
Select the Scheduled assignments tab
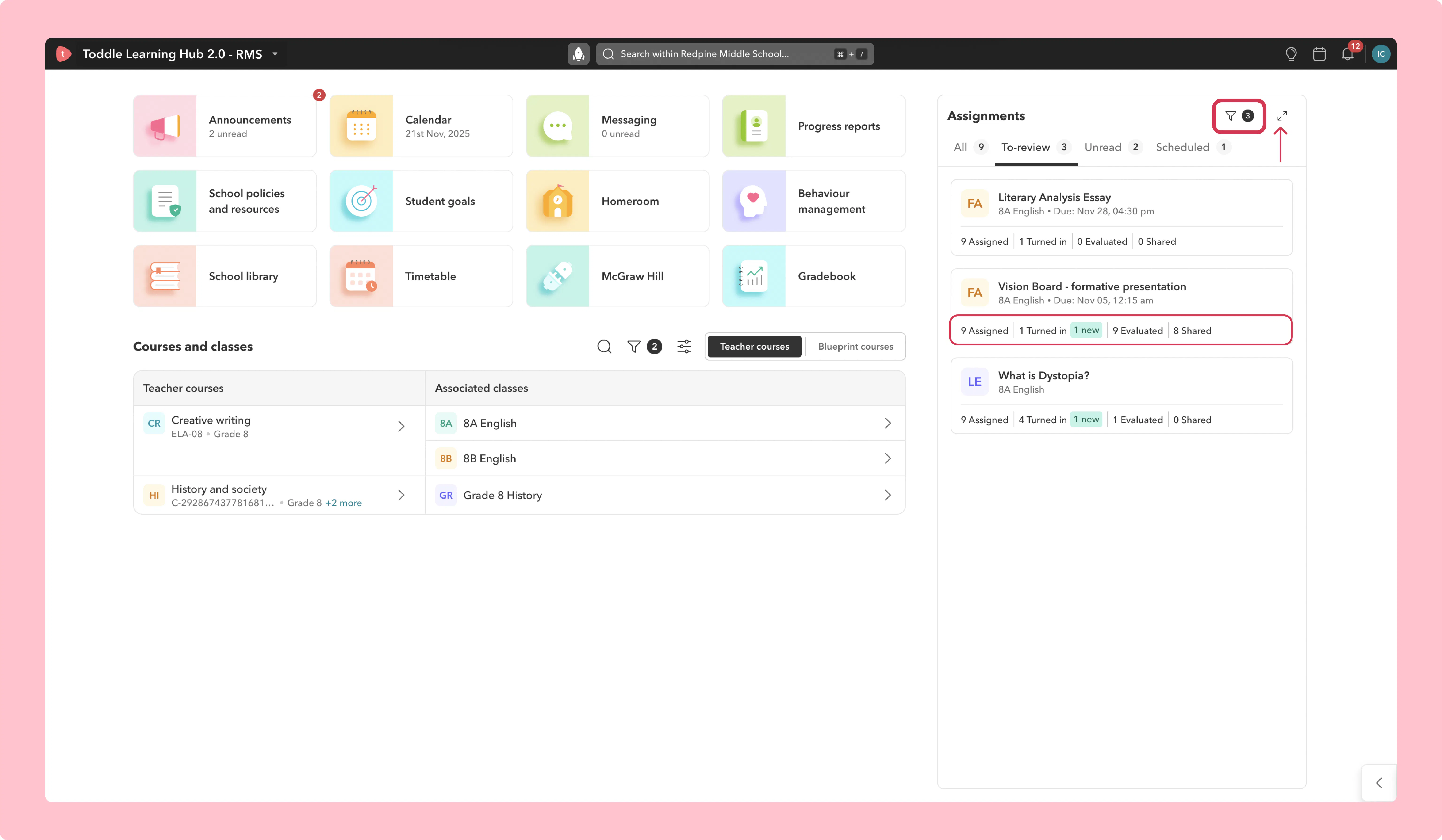[1193, 147]
